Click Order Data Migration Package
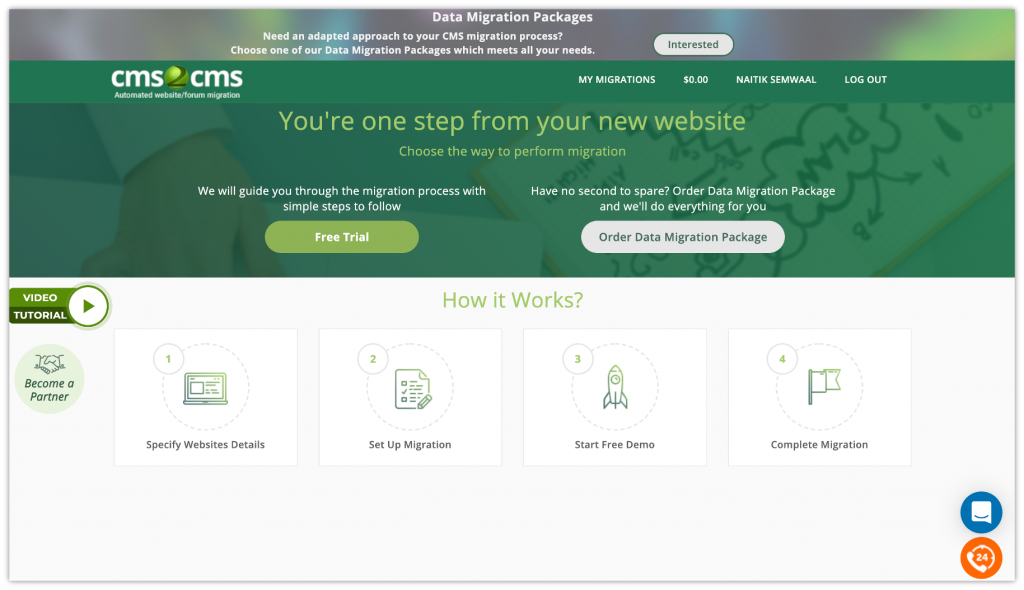Screen dimensions: 1024x590 682,237
